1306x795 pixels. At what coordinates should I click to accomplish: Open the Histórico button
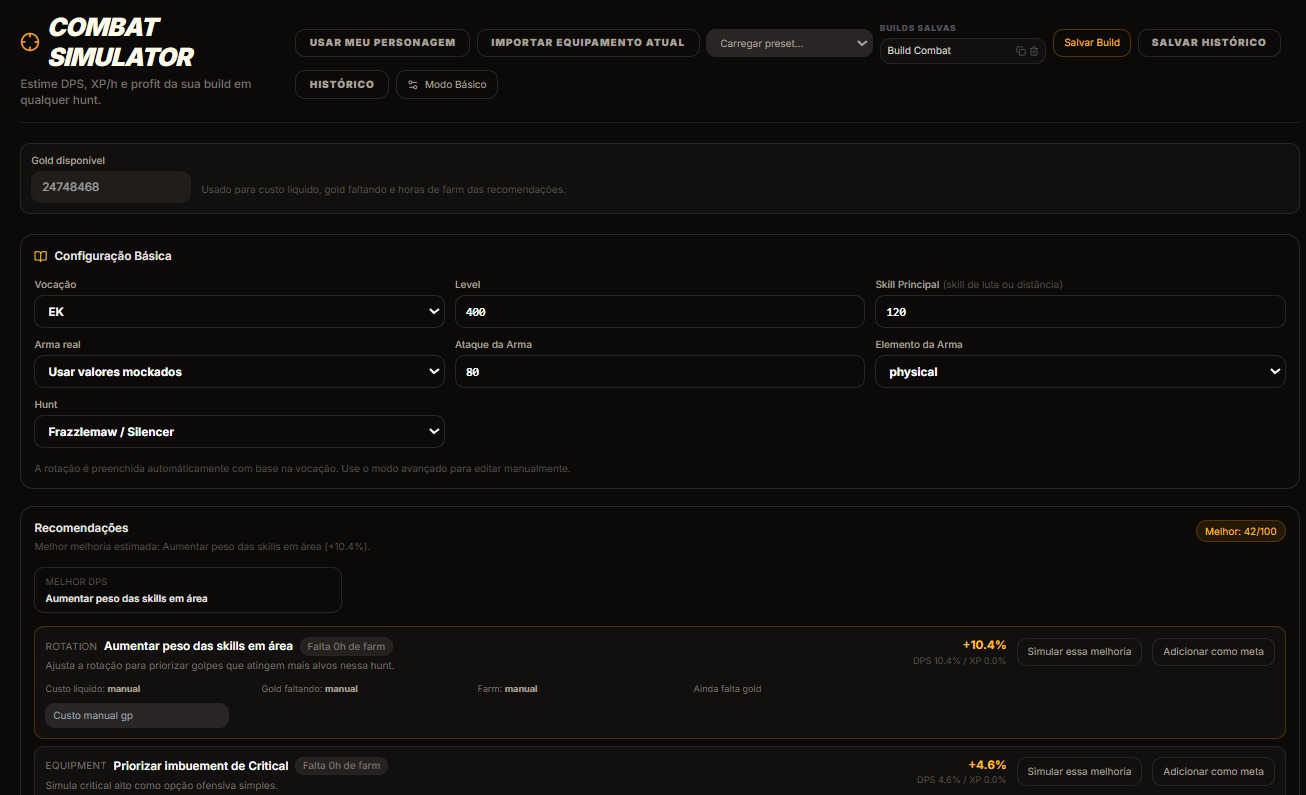pos(342,85)
